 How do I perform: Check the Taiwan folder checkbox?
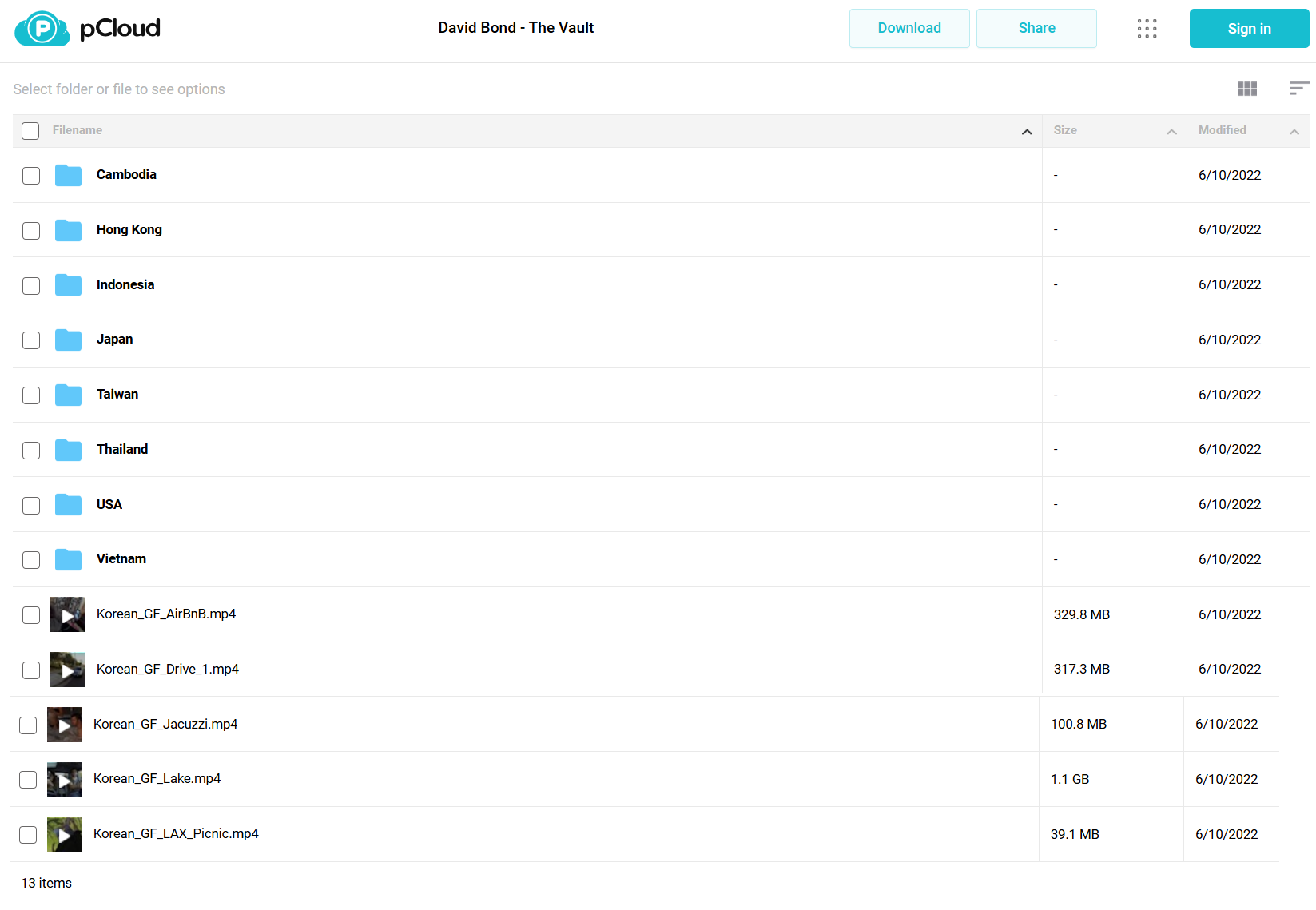[x=31, y=395]
